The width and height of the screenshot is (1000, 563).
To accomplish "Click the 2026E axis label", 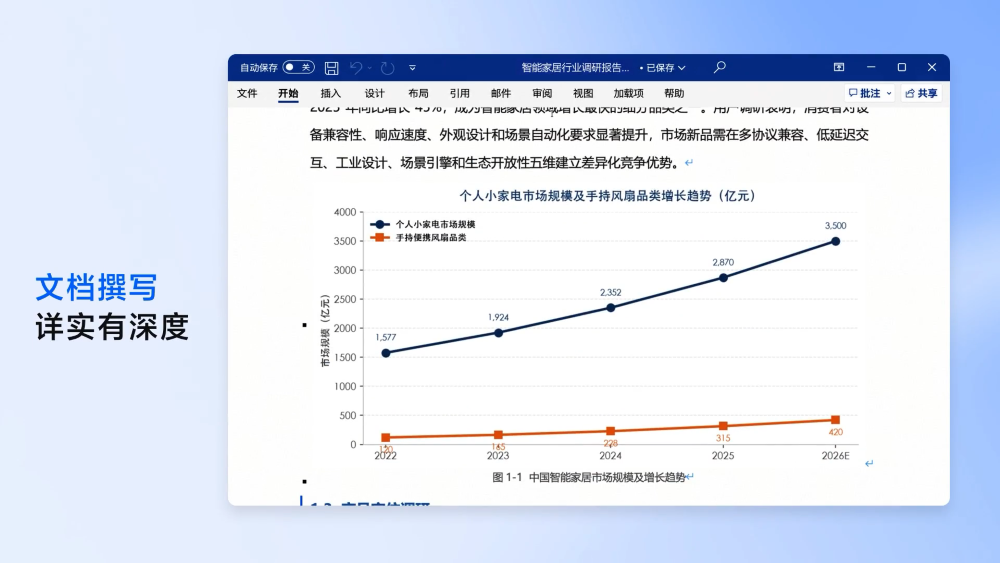I will pos(835,455).
